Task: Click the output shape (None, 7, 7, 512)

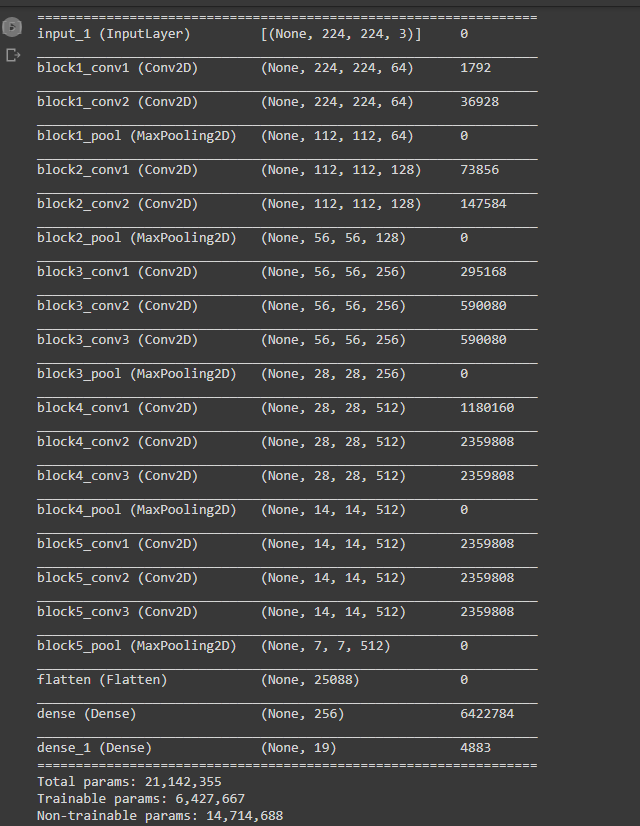Action: (325, 646)
